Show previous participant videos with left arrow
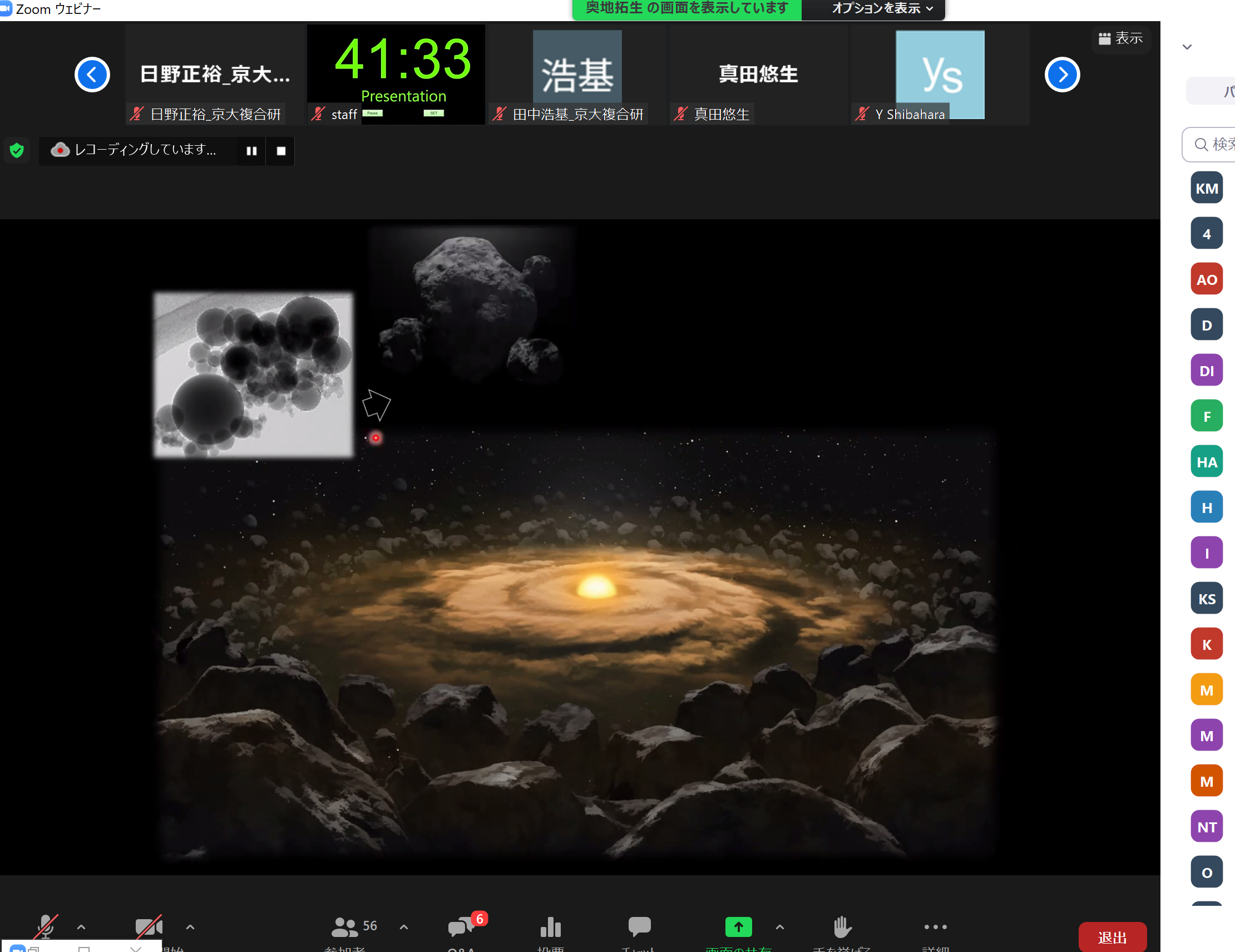This screenshot has width=1235, height=952. point(92,74)
